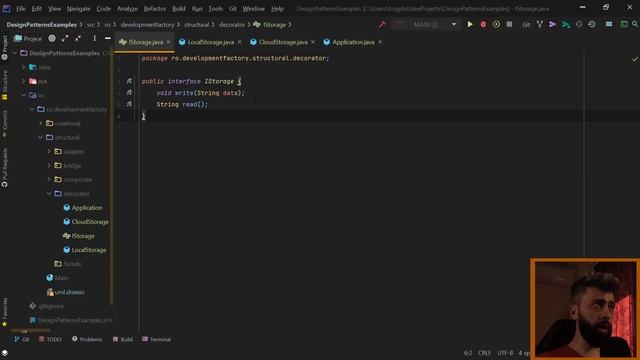Image resolution: width=640 pixels, height=360 pixels.
Task: Click the blue window layout icon in the toolbar
Action: tap(609, 24)
